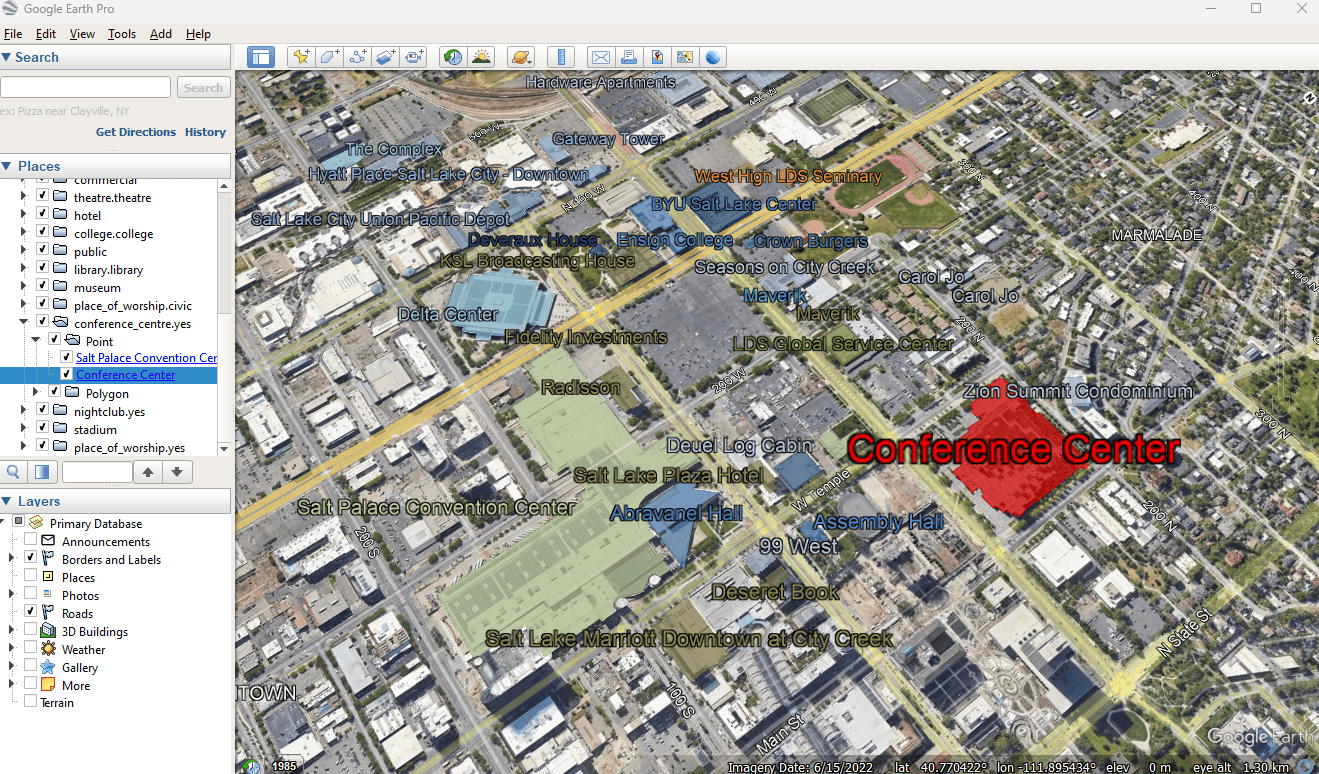
Task: Enable the Places layer checkbox
Action: click(x=30, y=577)
